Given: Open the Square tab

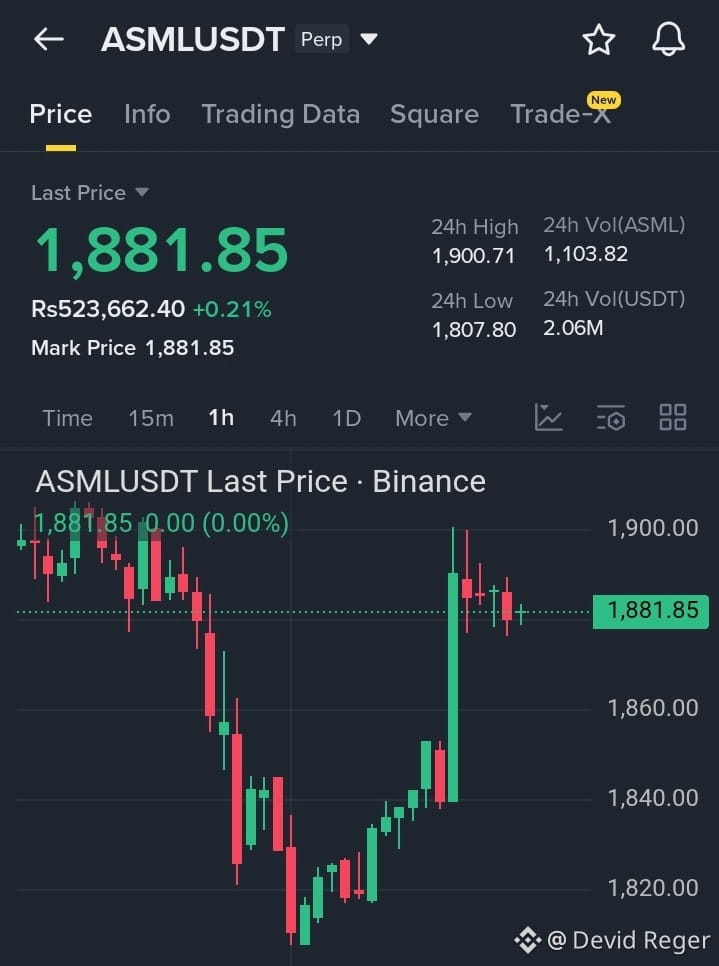Looking at the screenshot, I should 434,115.
